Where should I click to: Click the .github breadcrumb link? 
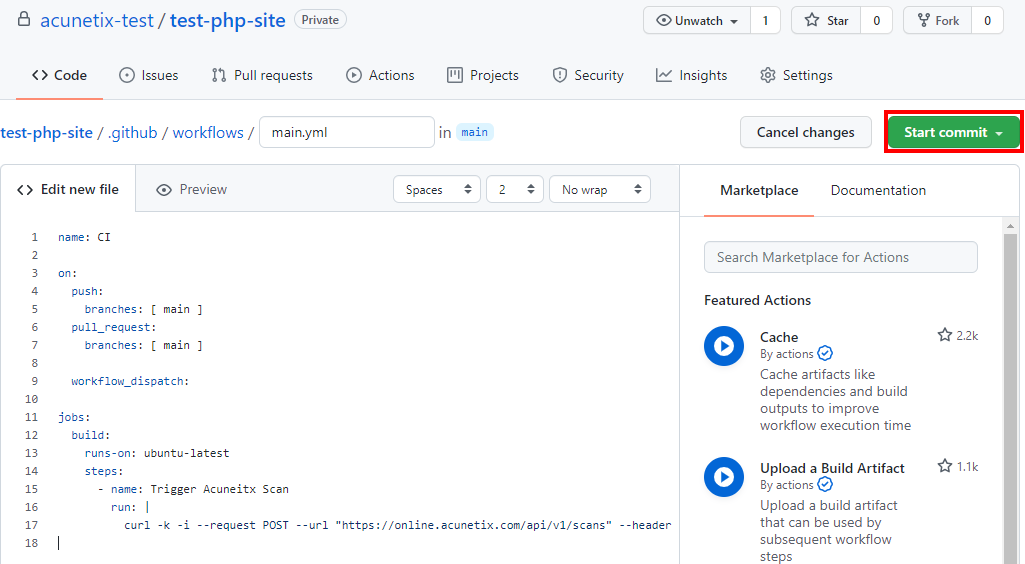coord(133,133)
